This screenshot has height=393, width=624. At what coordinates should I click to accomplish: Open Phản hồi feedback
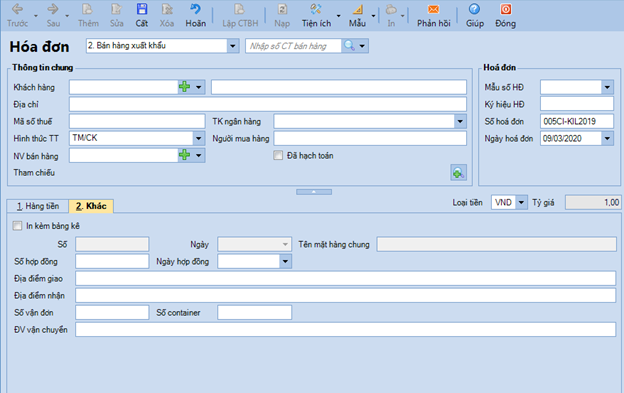pos(433,15)
